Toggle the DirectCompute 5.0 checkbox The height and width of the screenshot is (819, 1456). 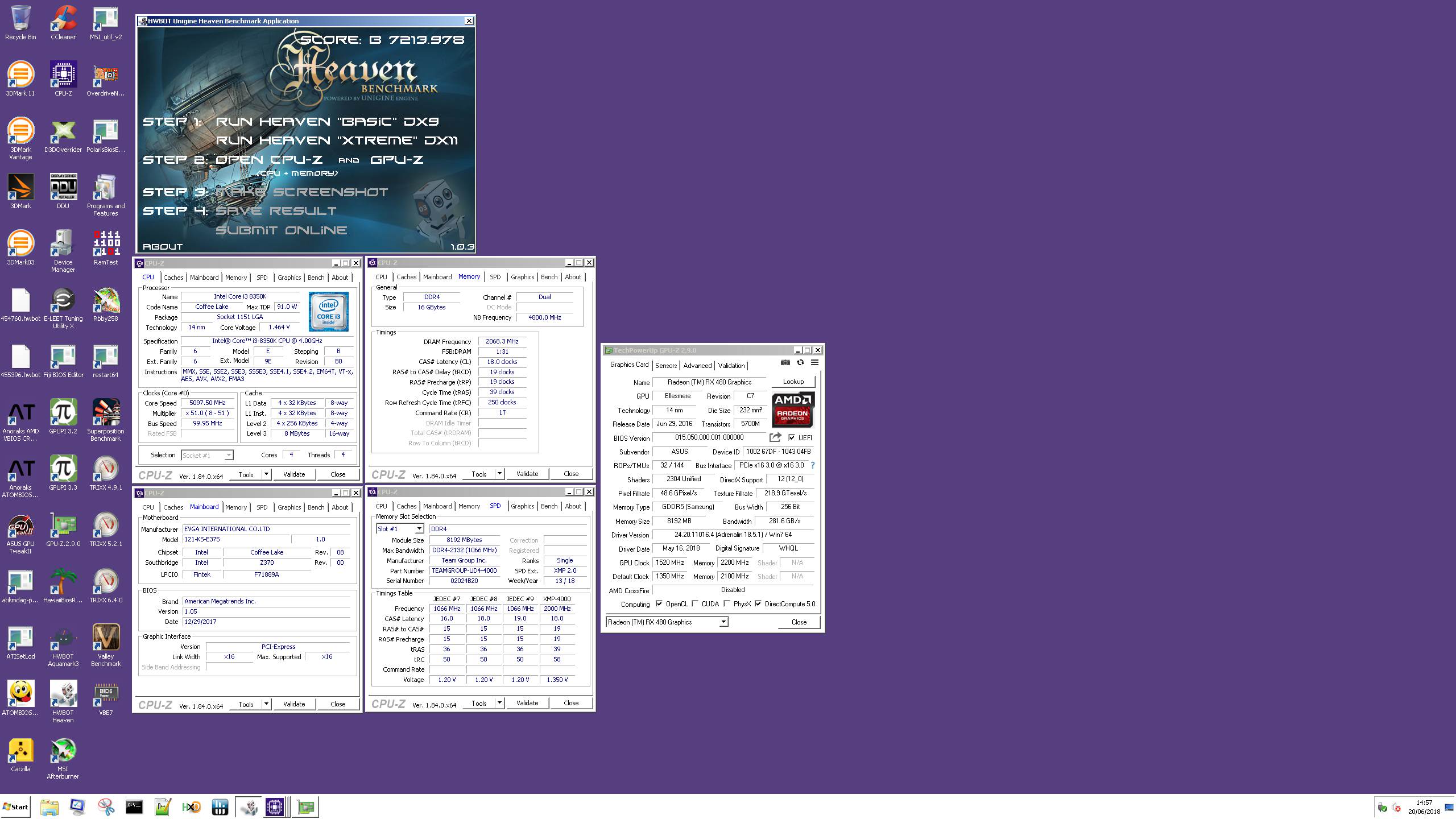(758, 604)
